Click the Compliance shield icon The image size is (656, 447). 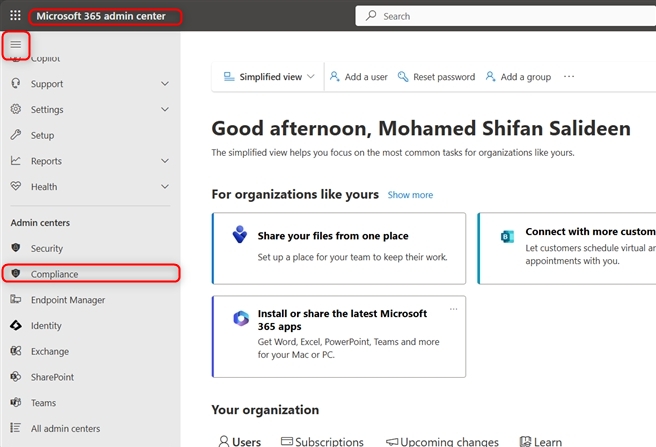tap(15, 273)
